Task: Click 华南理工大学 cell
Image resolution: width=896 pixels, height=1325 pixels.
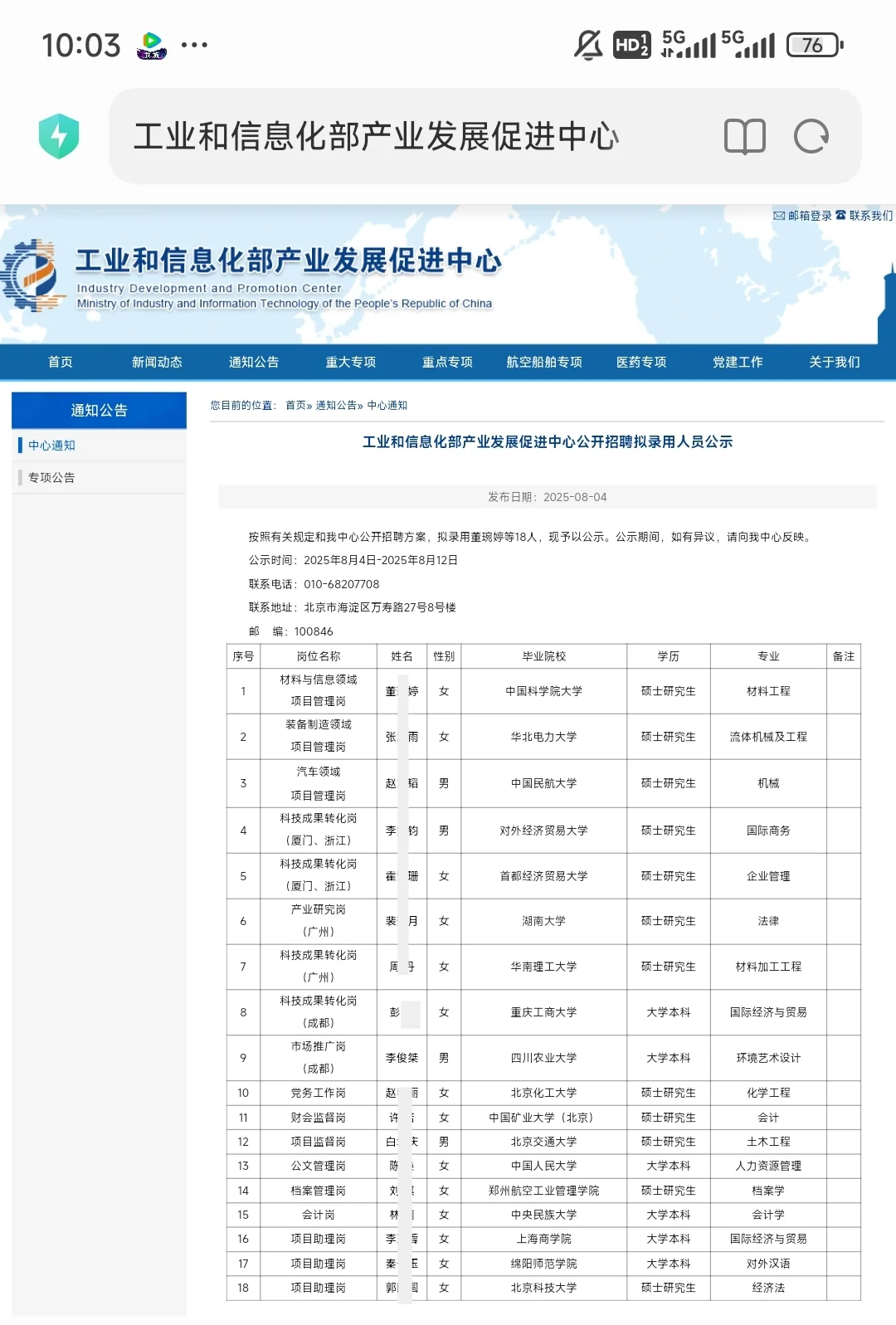Action: 544,967
